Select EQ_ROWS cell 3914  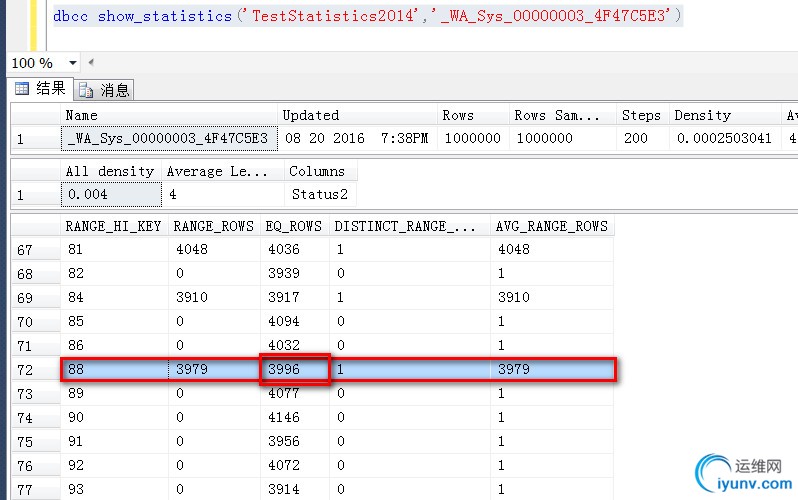[x=295, y=489]
